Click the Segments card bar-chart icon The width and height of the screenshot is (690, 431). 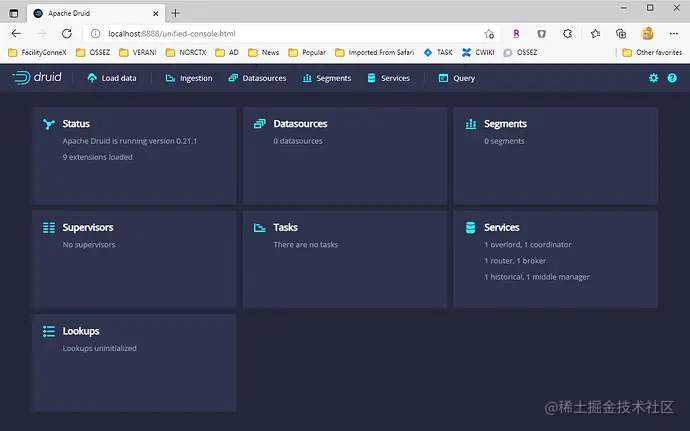470,124
